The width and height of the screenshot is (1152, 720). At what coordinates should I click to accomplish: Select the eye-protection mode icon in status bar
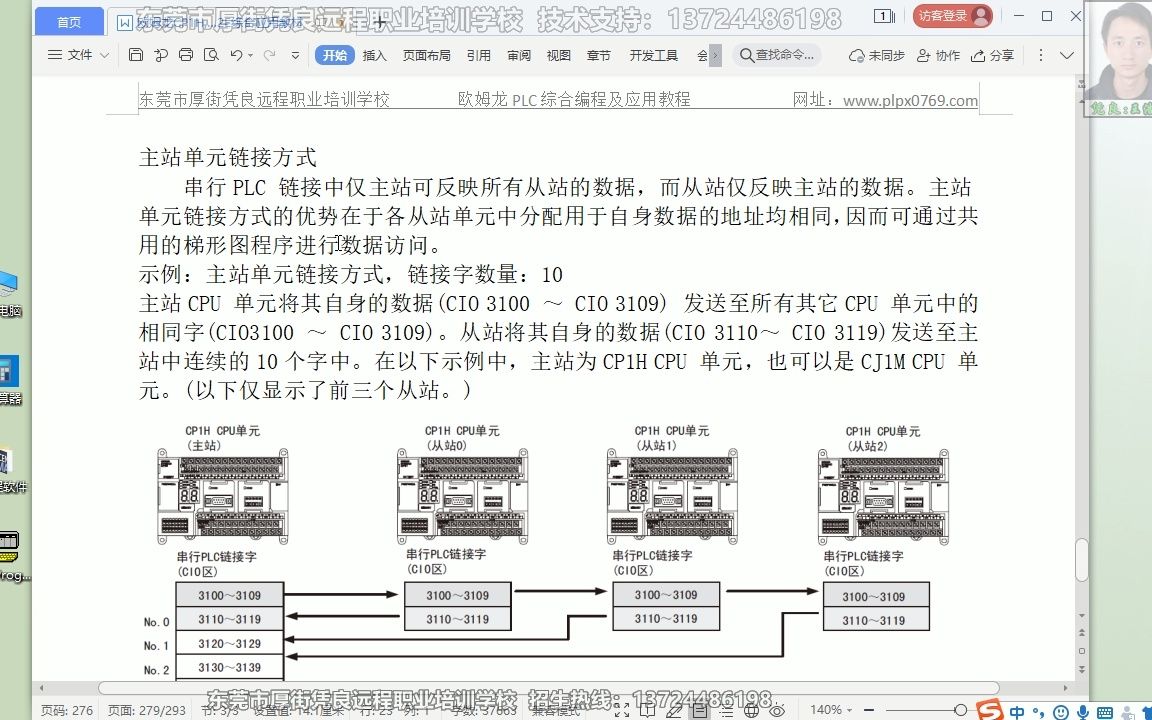pyautogui.click(x=777, y=710)
